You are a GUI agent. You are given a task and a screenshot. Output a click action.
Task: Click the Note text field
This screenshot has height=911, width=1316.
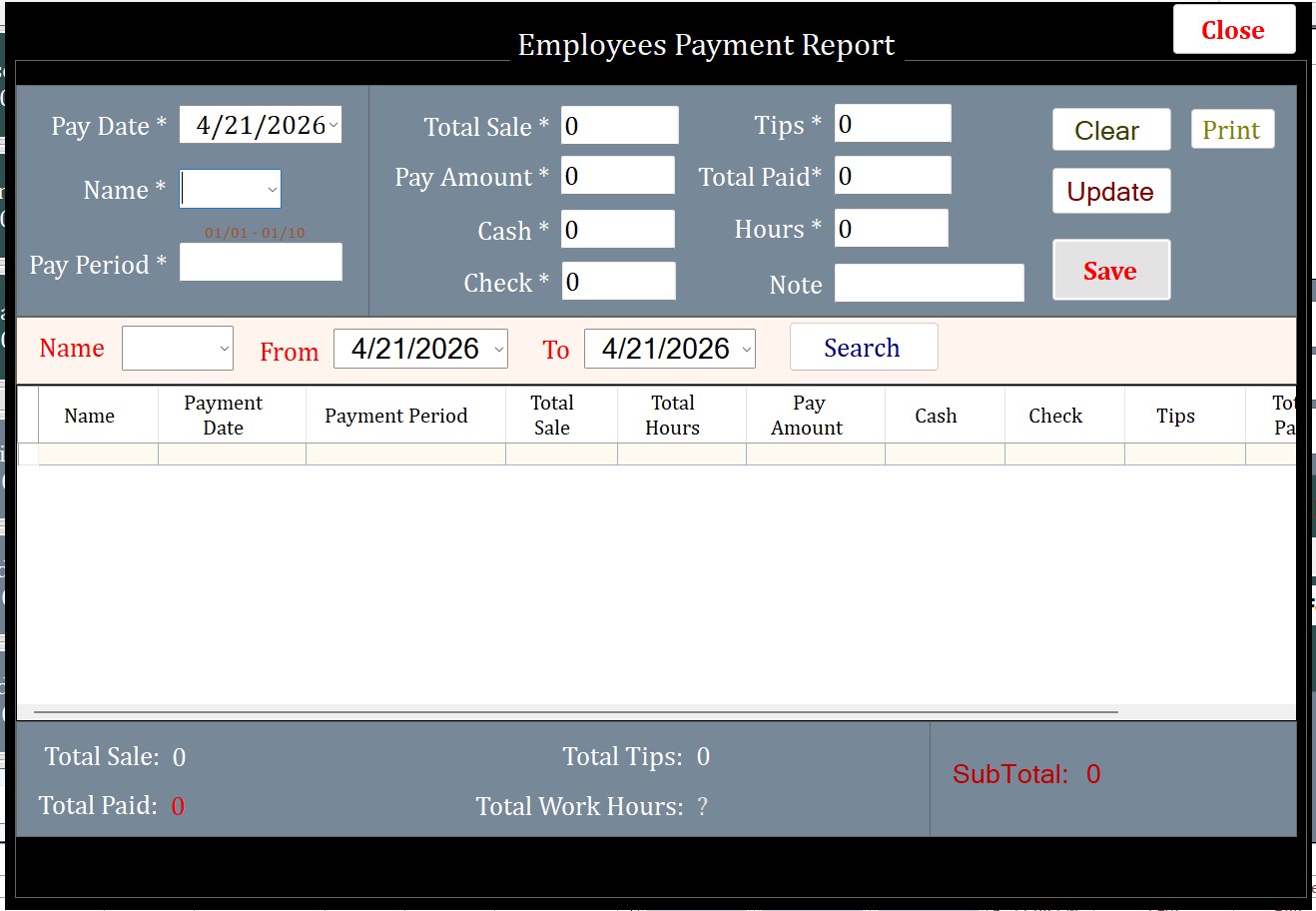coord(929,284)
